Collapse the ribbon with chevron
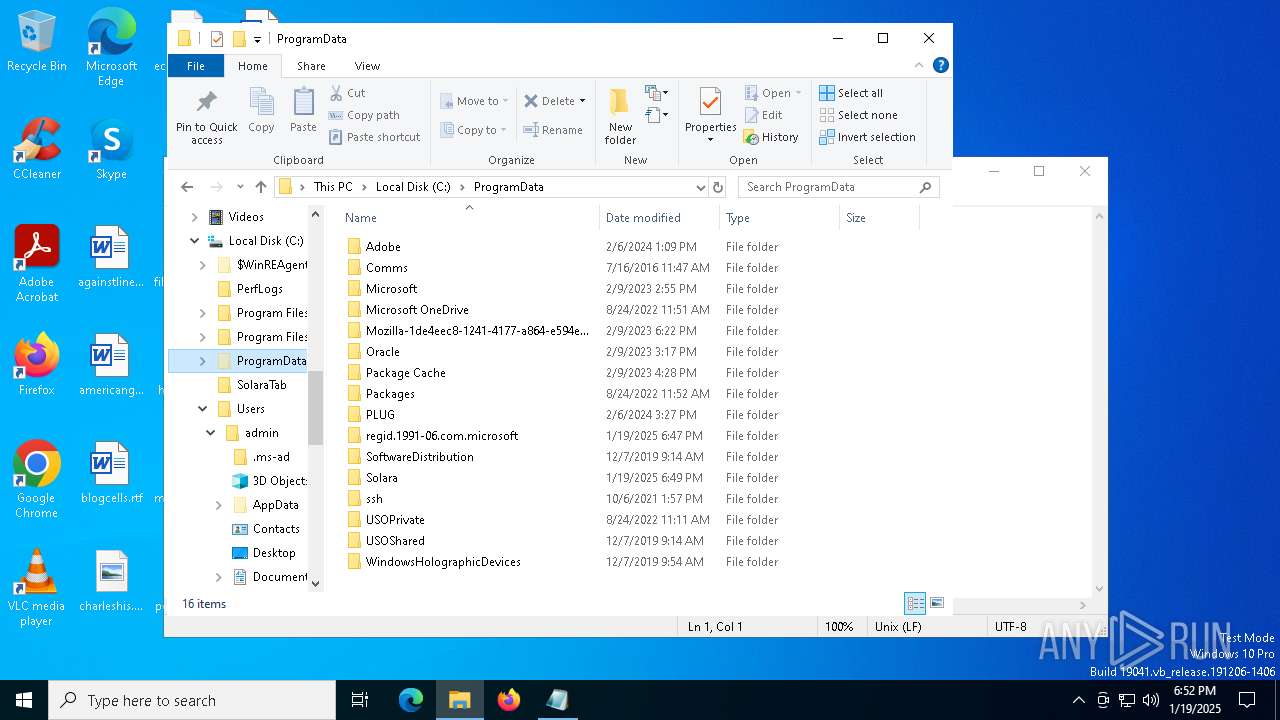Image resolution: width=1280 pixels, height=720 pixels. [919, 65]
